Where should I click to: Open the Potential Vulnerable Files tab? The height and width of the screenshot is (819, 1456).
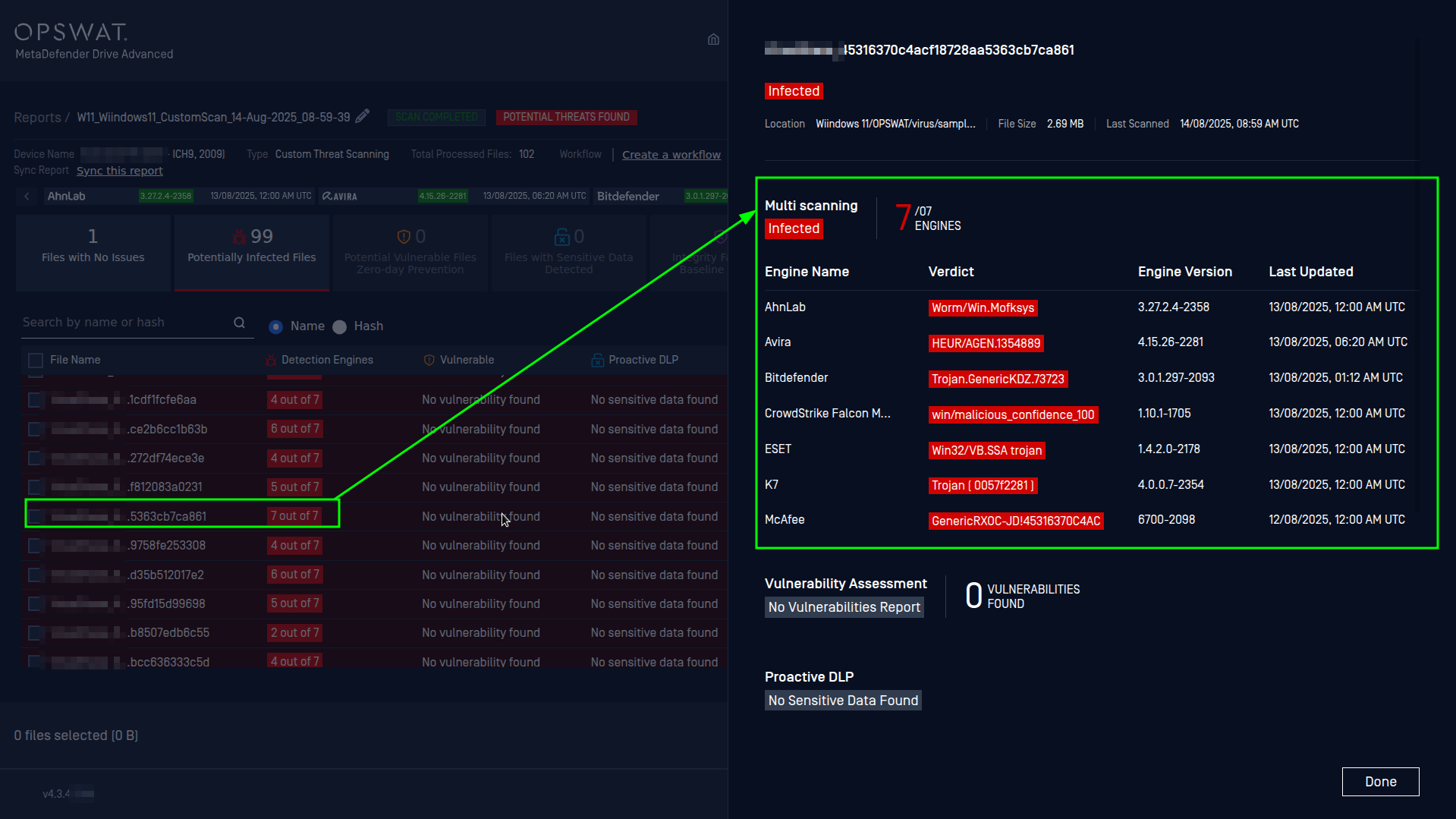point(410,253)
